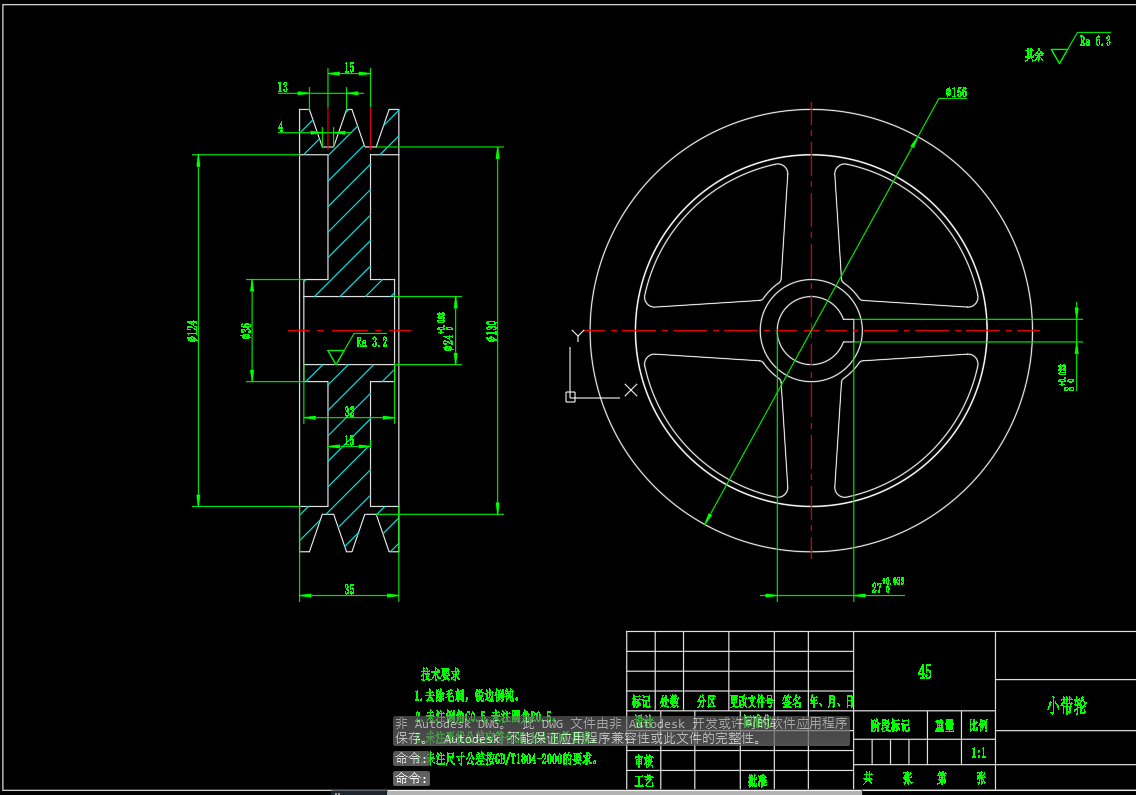Click the 标记 header cell
Image resolution: width=1136 pixels, height=795 pixels.
click(x=641, y=701)
